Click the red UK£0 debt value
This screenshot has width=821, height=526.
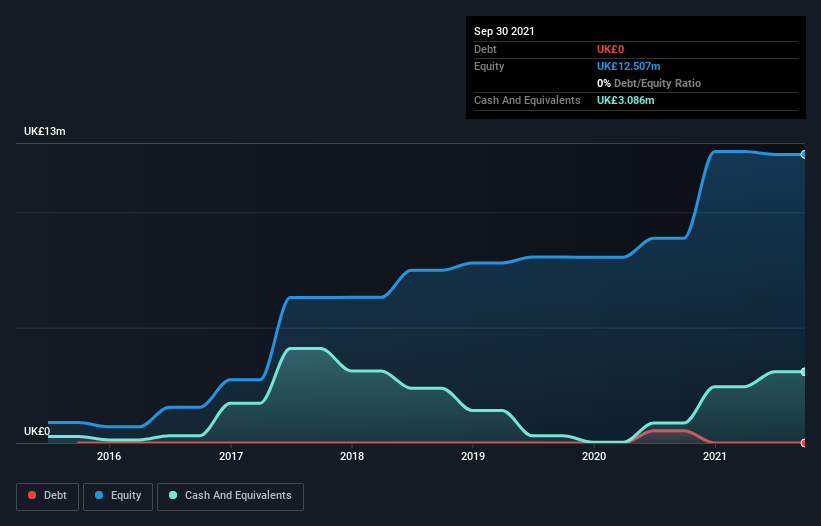(x=611, y=49)
